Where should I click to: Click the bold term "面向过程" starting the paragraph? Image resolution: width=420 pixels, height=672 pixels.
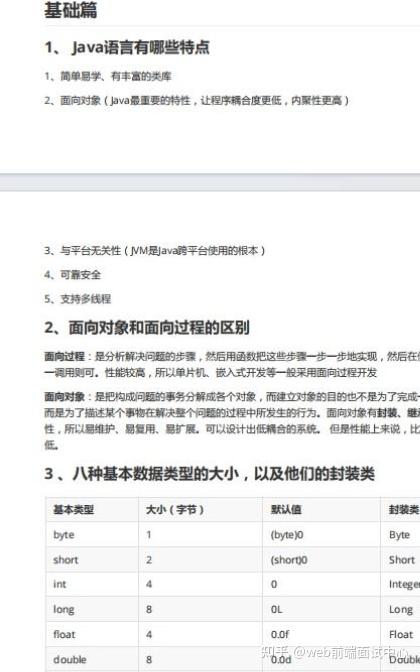pyautogui.click(x=65, y=356)
